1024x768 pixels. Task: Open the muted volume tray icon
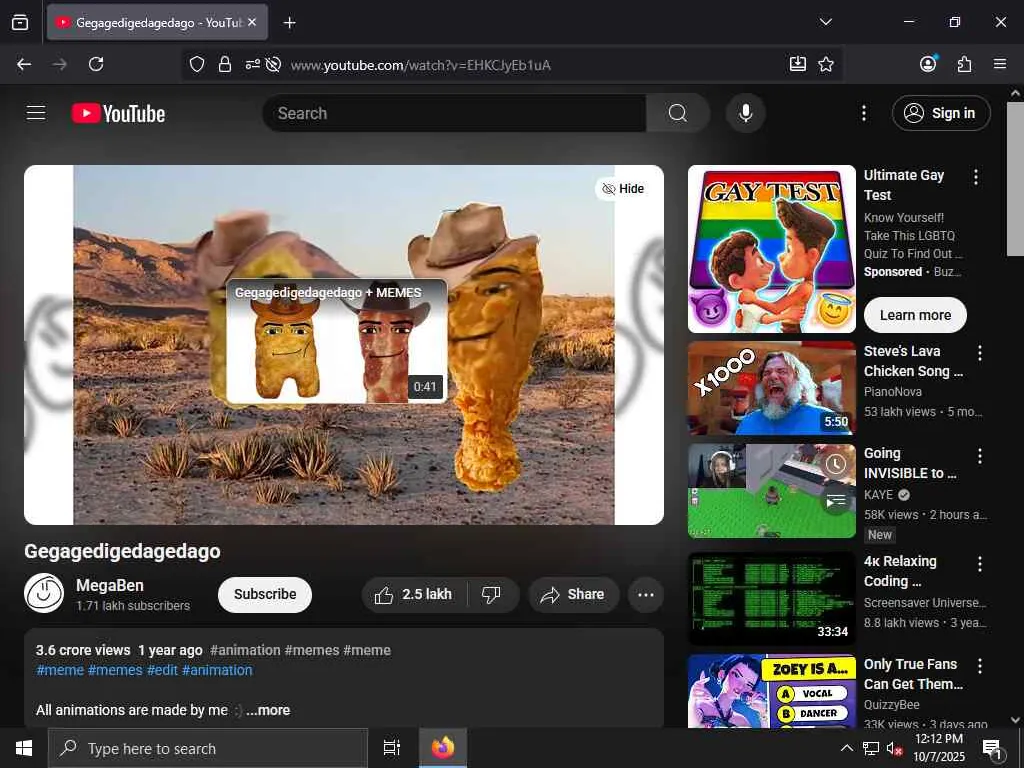[894, 748]
